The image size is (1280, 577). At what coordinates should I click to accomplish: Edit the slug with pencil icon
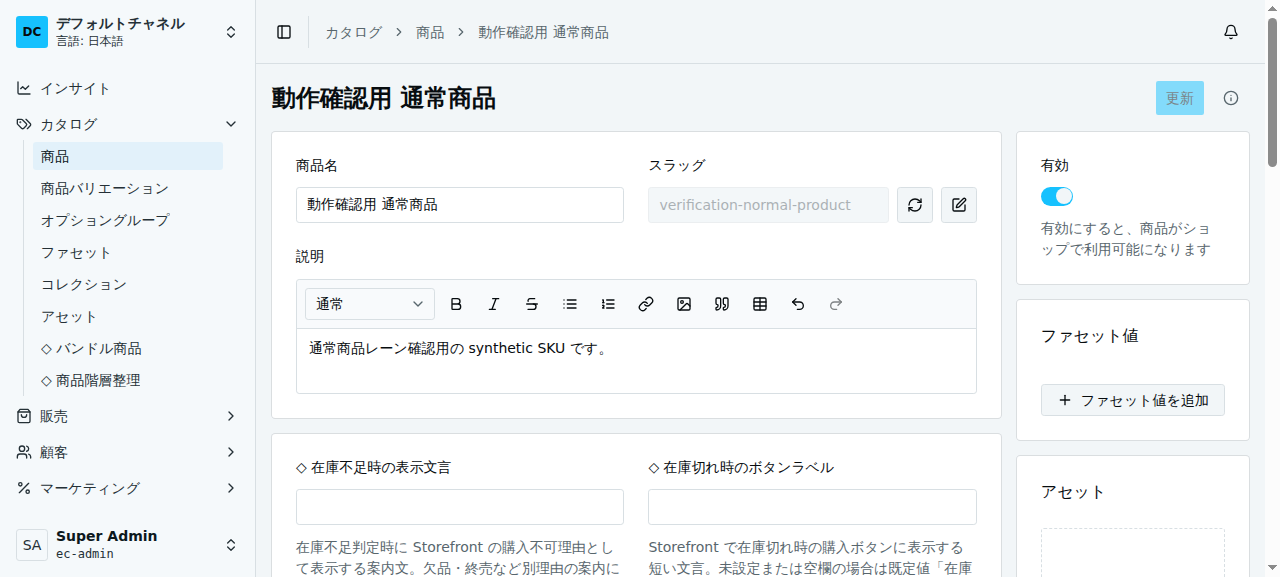[959, 205]
